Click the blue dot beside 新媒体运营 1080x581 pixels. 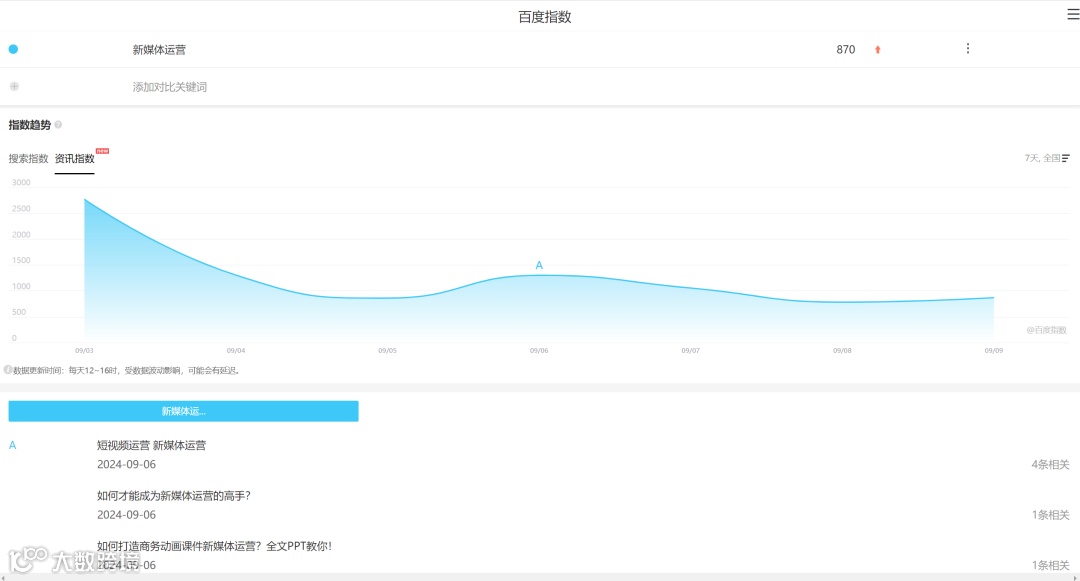pos(13,49)
